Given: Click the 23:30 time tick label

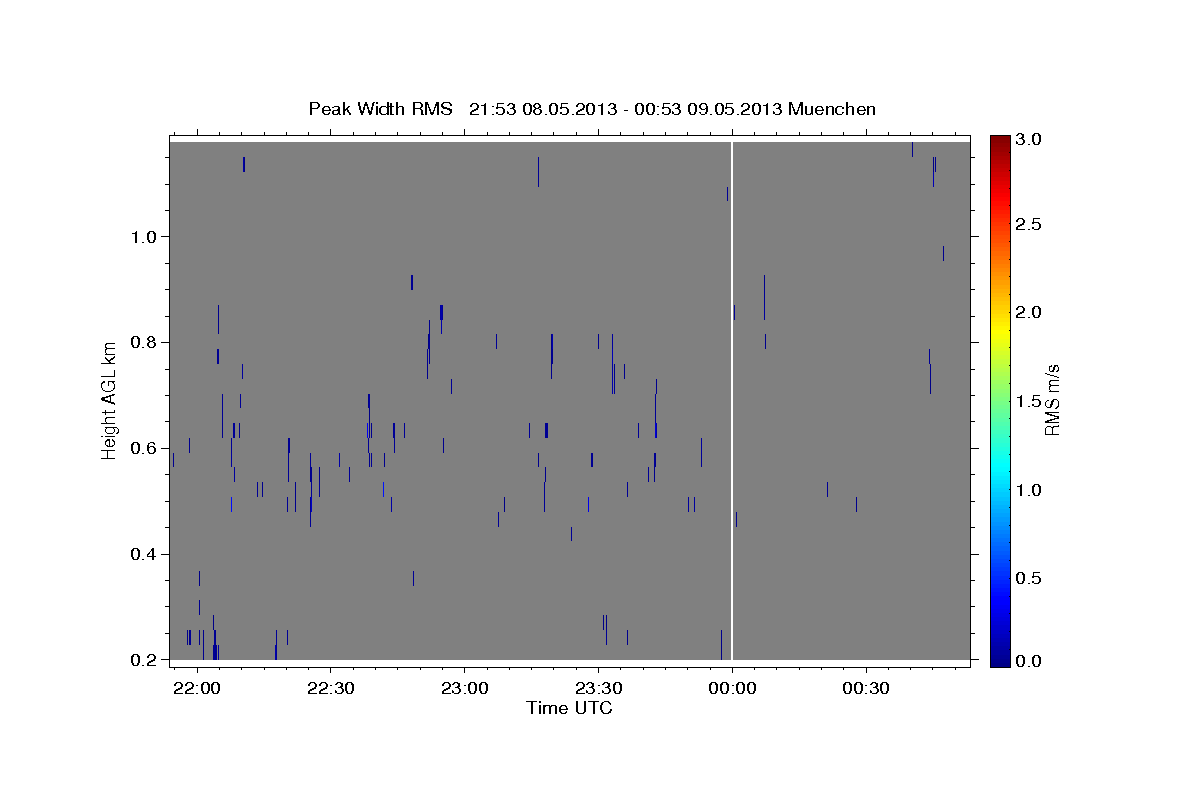Looking at the screenshot, I should click(x=598, y=689).
